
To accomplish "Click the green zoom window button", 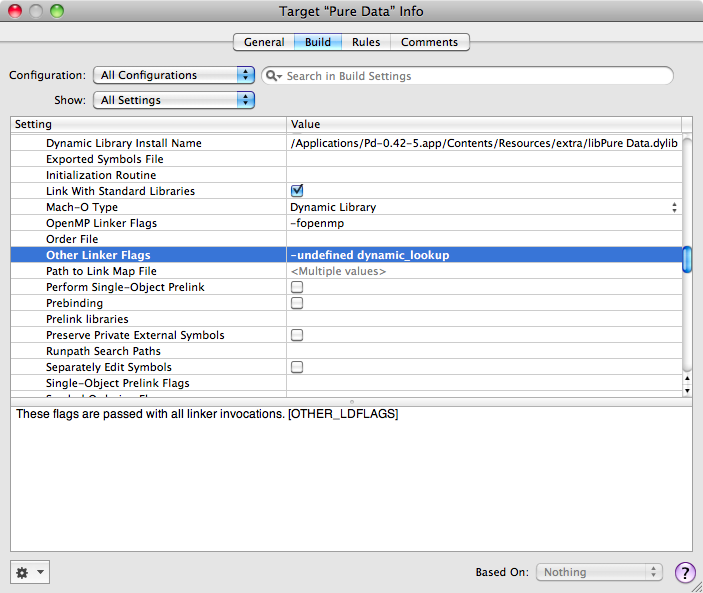I will pyautogui.click(x=57, y=11).
